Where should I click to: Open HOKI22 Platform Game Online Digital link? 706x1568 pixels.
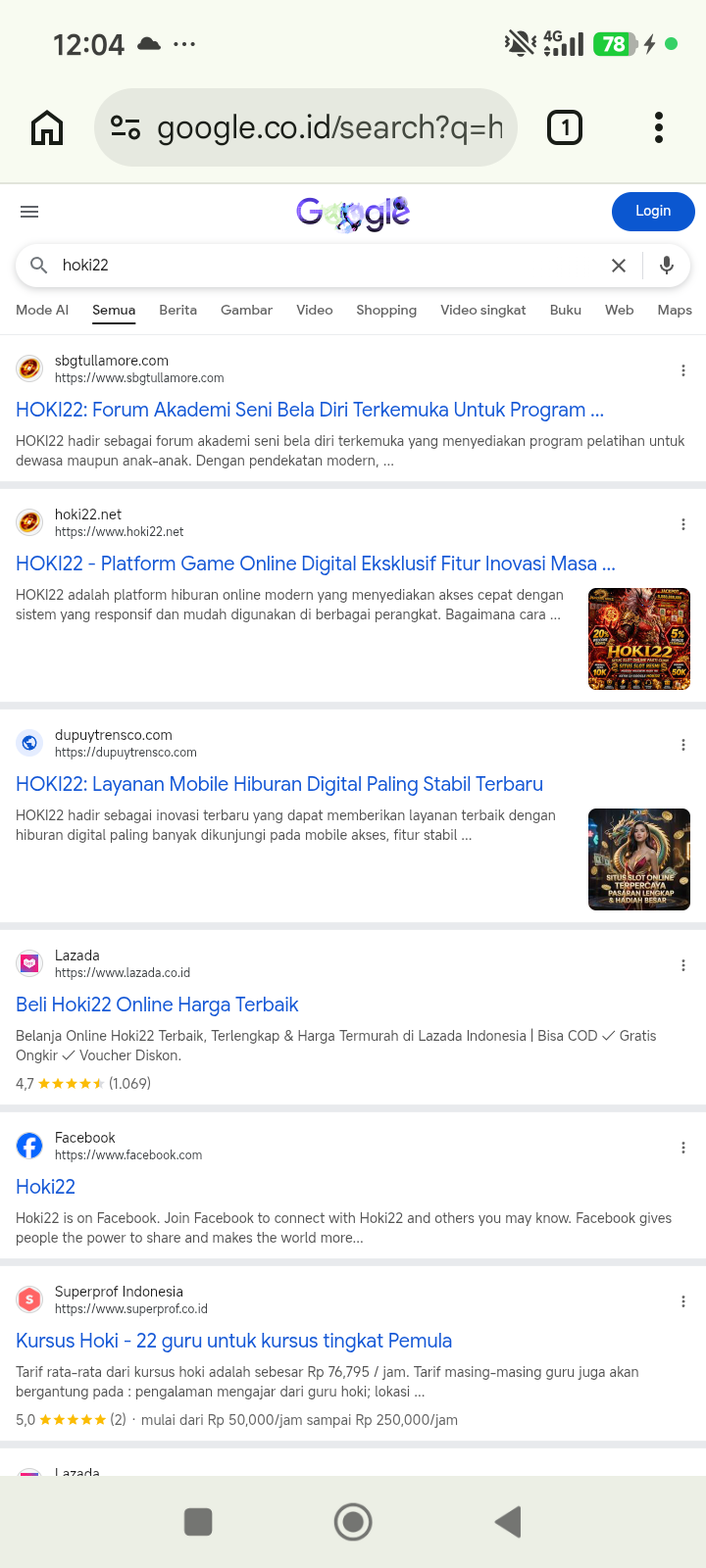(x=316, y=563)
